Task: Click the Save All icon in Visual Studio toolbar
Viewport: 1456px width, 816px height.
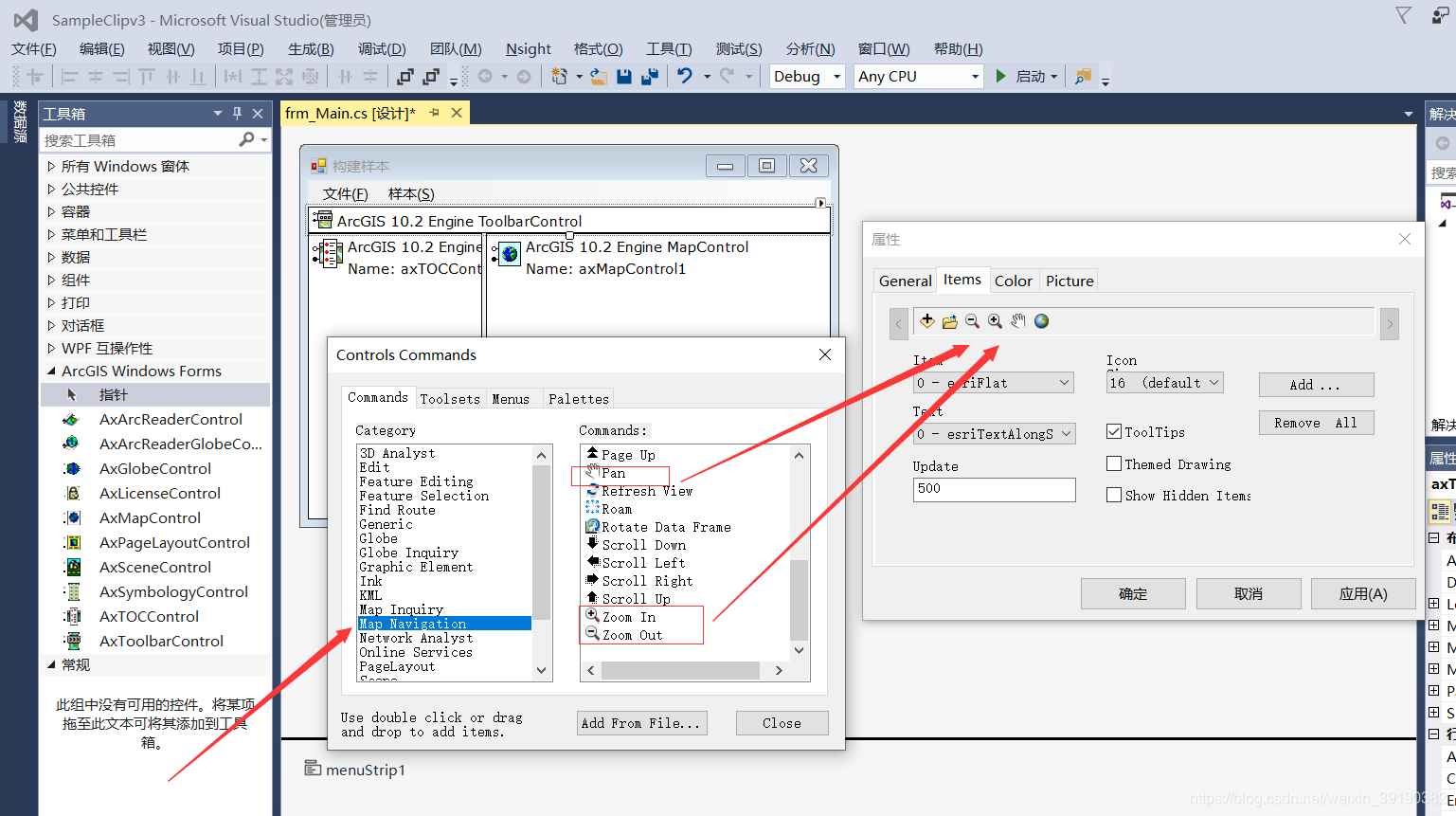Action: pos(650,77)
